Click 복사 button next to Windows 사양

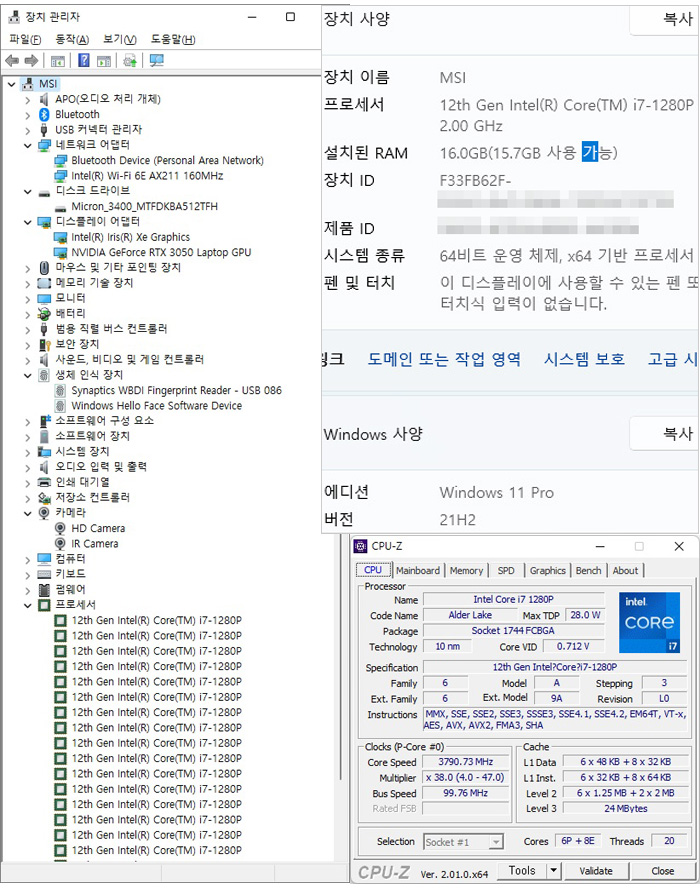[664, 434]
